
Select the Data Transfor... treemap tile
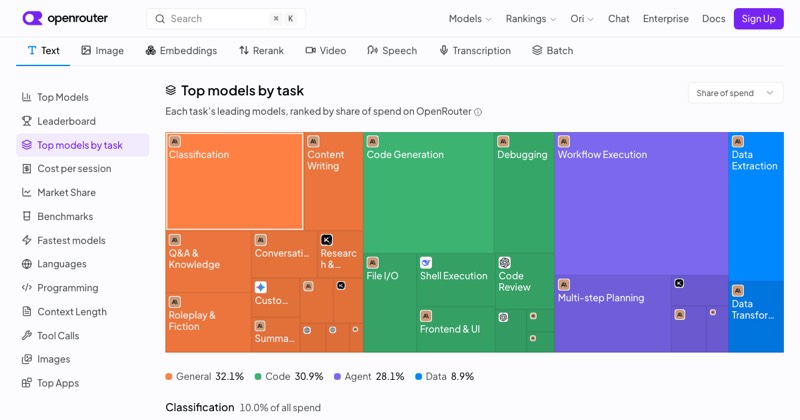(756, 316)
